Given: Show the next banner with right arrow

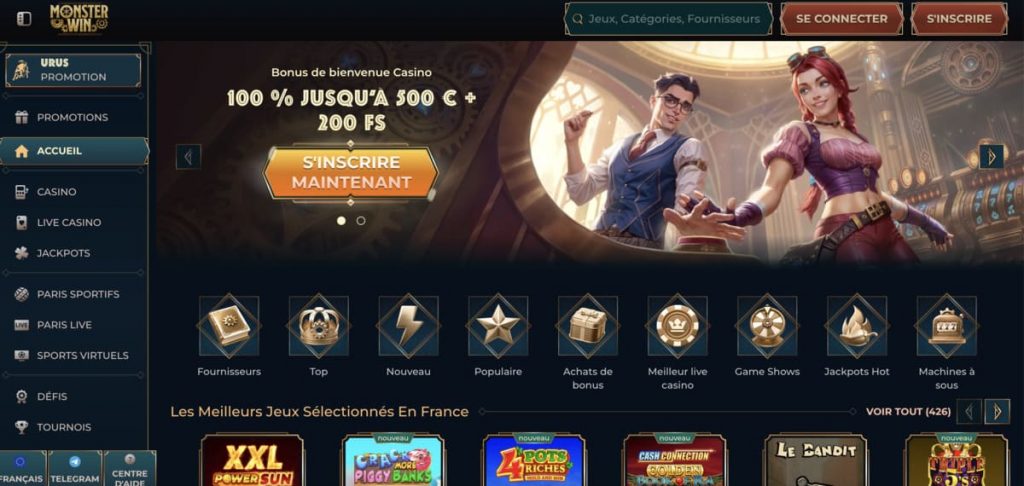Looking at the screenshot, I should point(991,157).
